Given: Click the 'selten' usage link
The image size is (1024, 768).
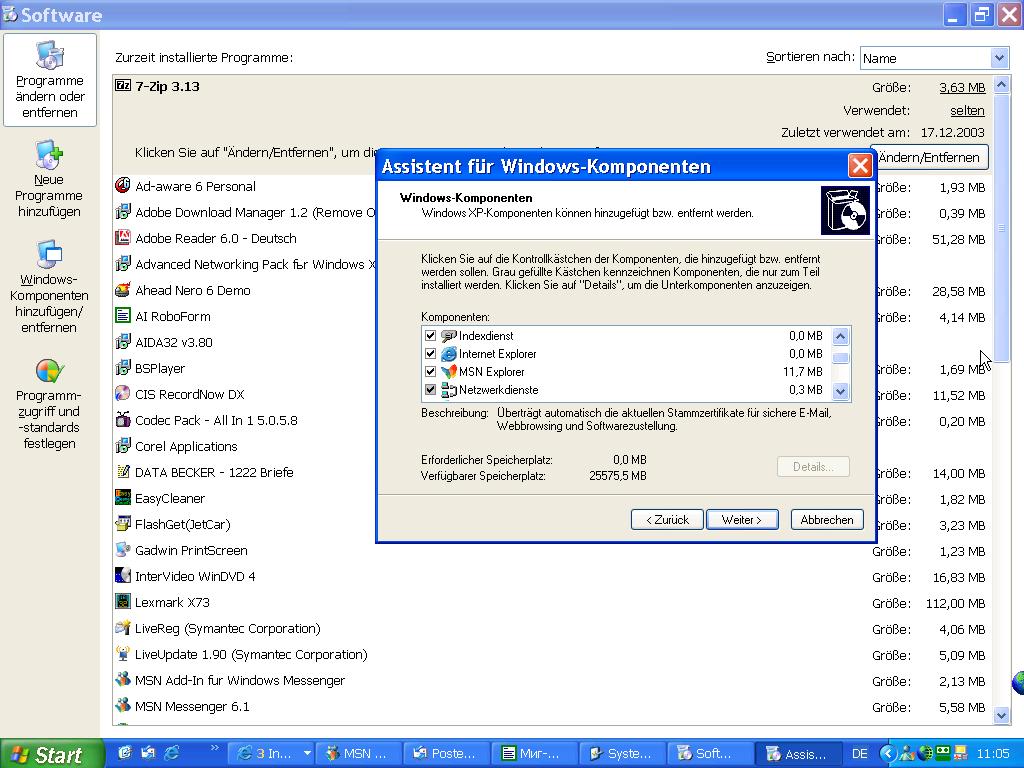Looking at the screenshot, I should click(967, 110).
